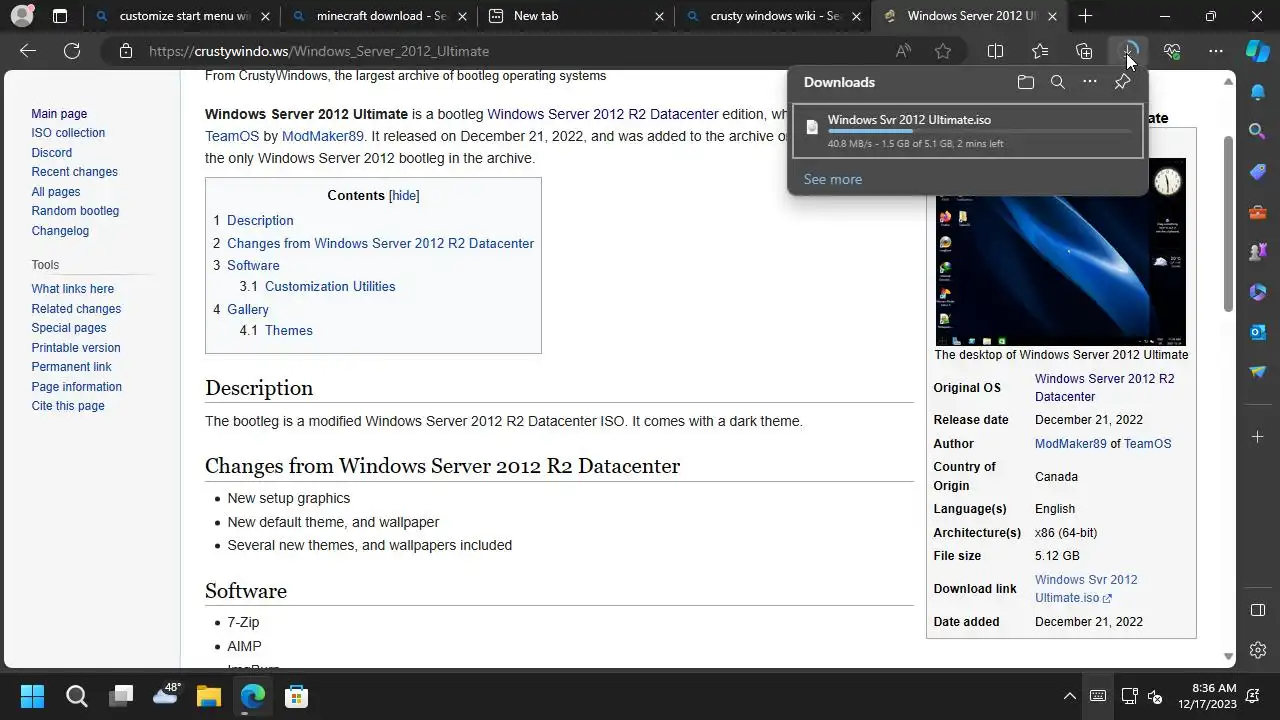Screen dimensions: 1280x720
Task: Close the New tab tab
Action: pos(659,16)
